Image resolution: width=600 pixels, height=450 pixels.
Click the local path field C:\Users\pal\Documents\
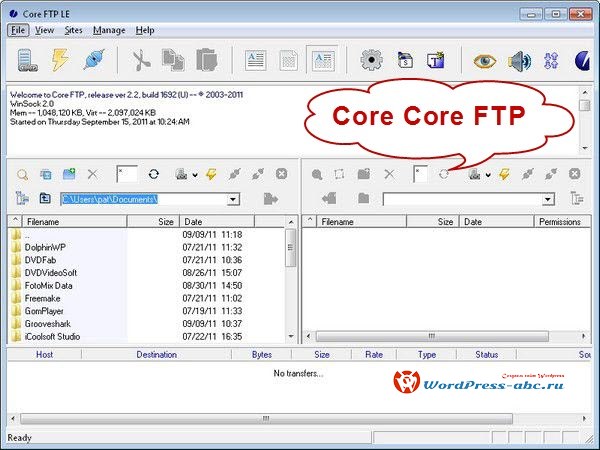click(x=144, y=199)
